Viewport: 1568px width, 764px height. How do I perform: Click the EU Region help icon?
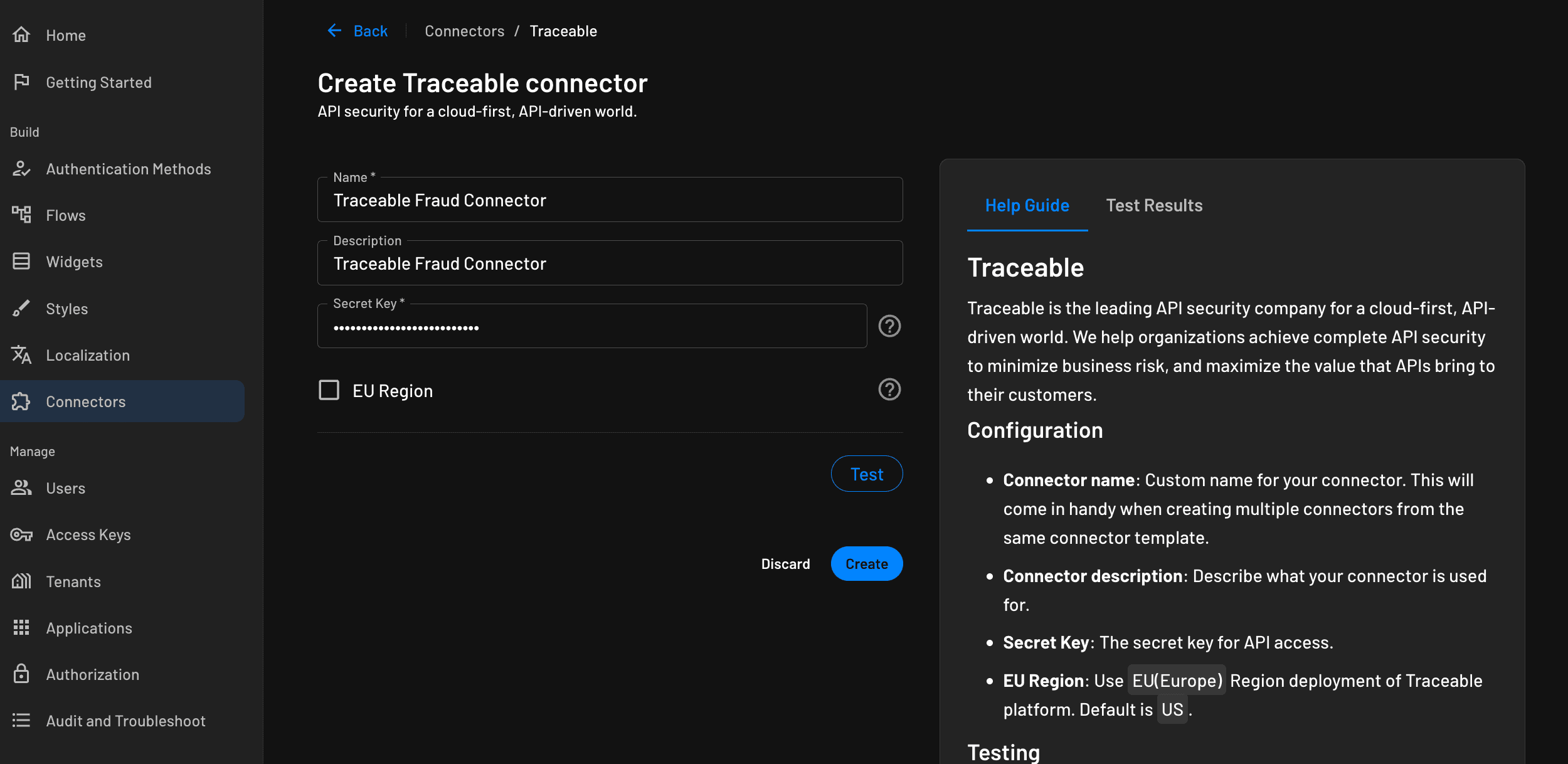point(889,389)
